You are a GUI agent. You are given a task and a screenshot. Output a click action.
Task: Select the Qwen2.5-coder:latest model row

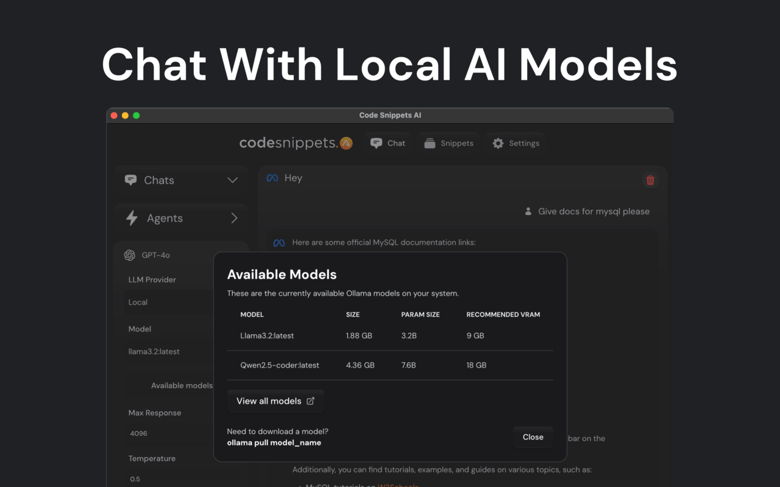tap(390, 365)
